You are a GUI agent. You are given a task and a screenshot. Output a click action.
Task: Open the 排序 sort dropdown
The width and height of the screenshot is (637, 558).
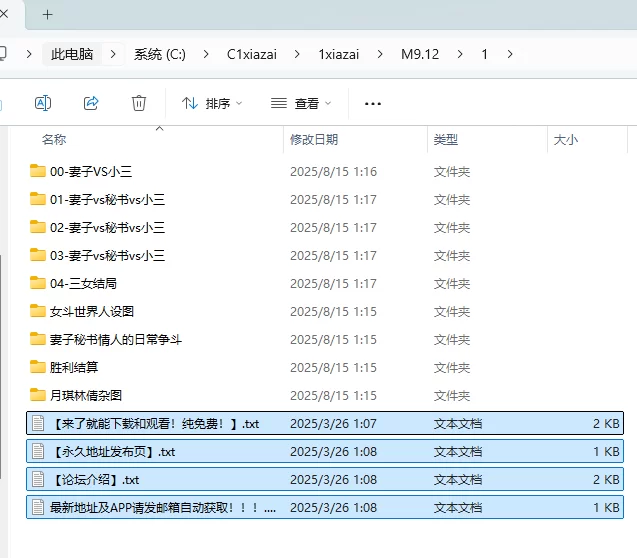tap(212, 103)
